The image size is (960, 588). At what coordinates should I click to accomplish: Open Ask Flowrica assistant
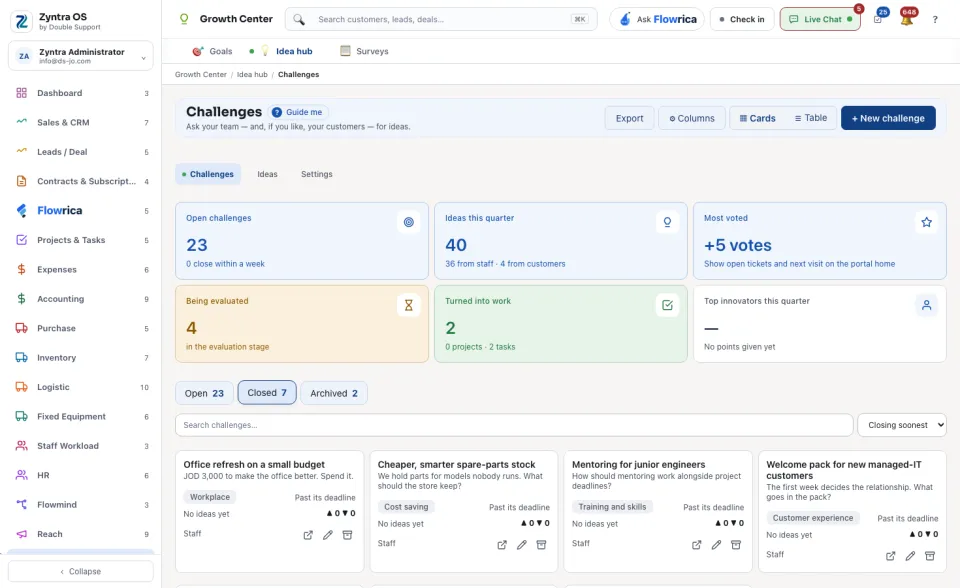click(x=657, y=19)
